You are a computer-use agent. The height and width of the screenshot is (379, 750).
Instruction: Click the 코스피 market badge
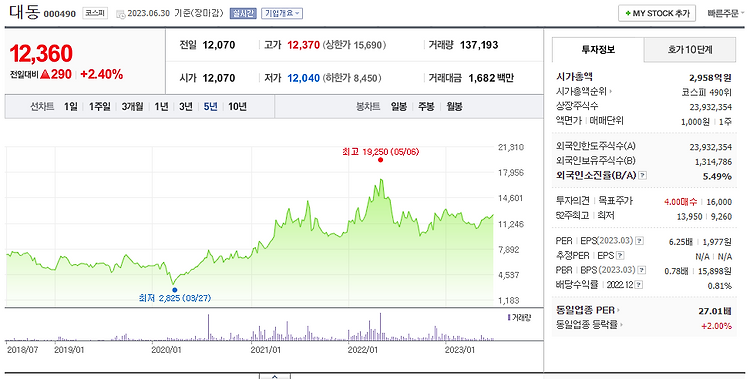point(95,13)
